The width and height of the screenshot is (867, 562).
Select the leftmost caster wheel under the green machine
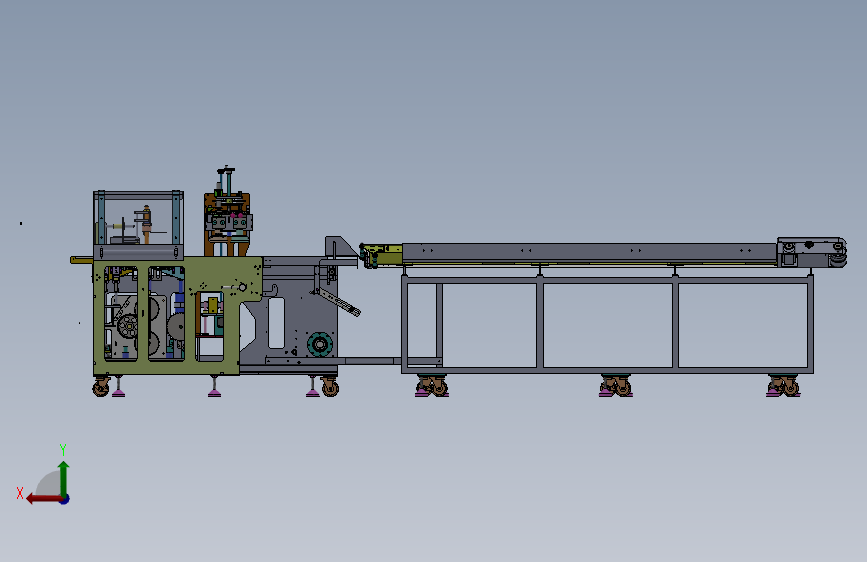[x=101, y=386]
